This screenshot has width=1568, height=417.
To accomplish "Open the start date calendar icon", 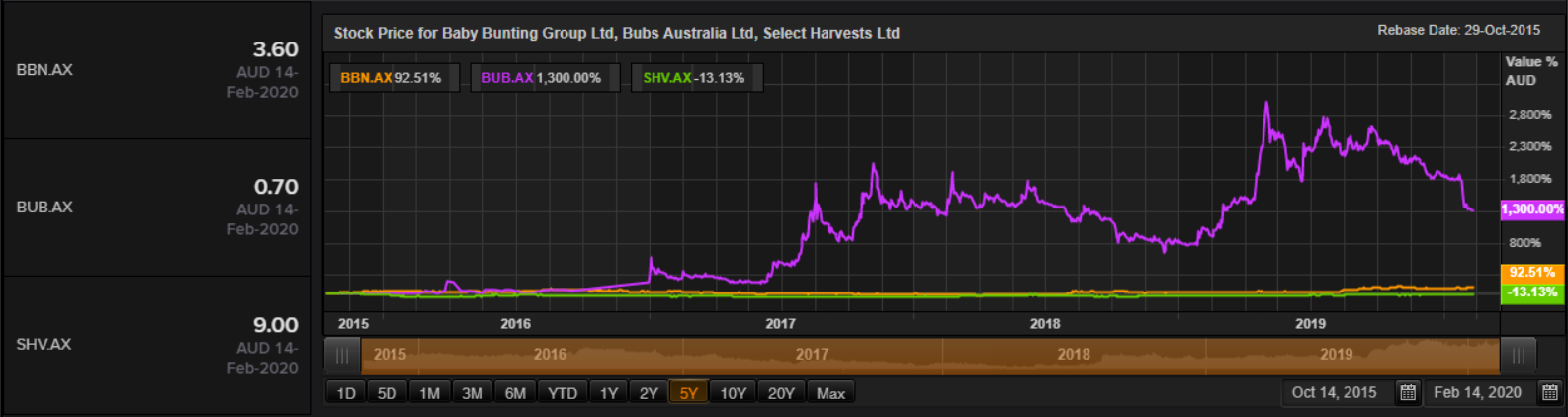I will click(1408, 393).
